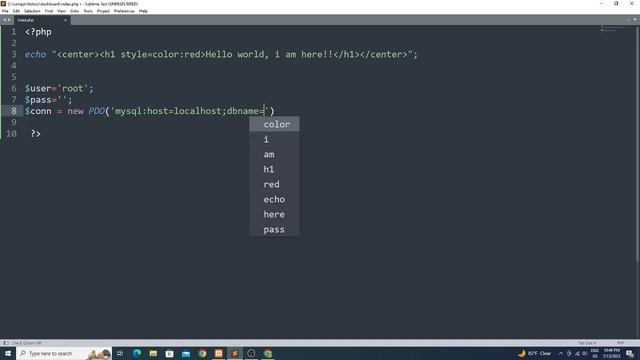Open the Tab Size setting in status bar

point(587,343)
